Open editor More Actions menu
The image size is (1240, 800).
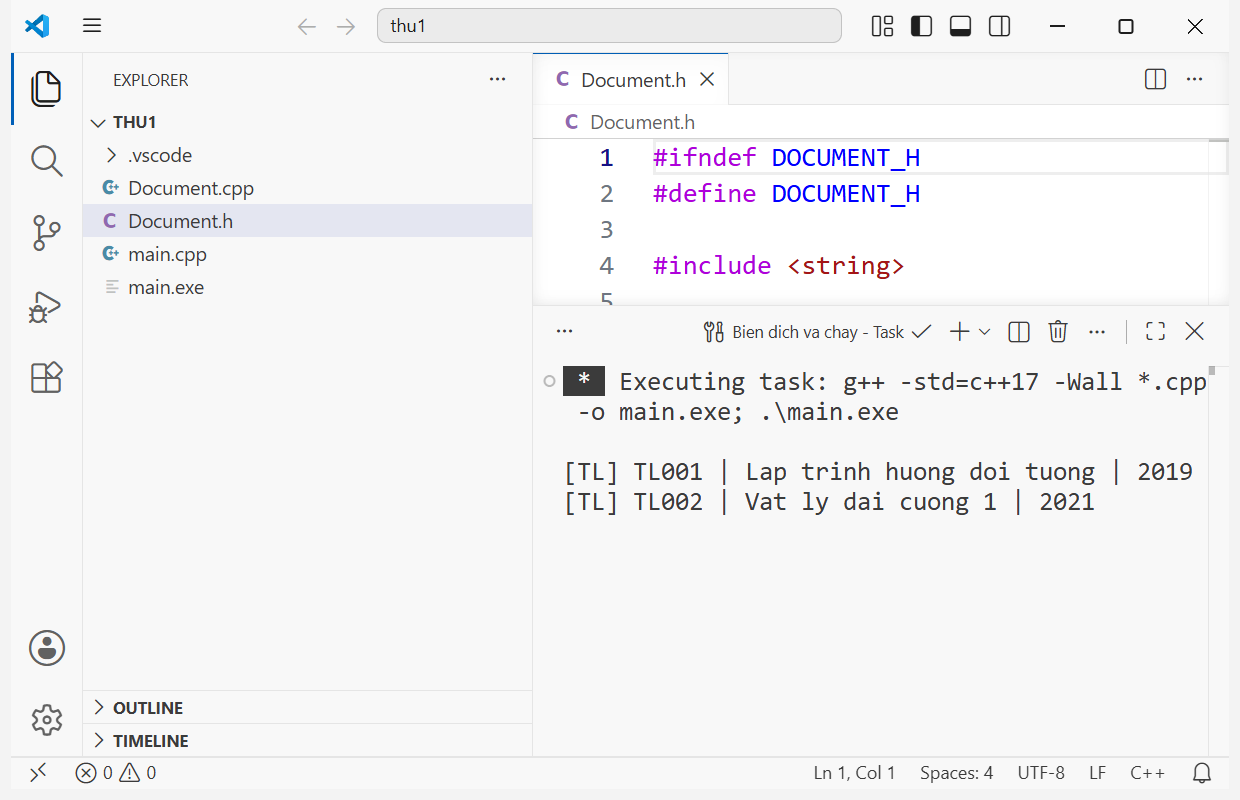coord(1194,79)
